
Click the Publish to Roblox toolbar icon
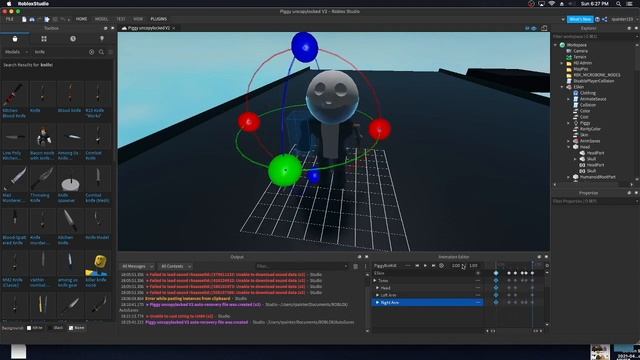click(x=47, y=19)
